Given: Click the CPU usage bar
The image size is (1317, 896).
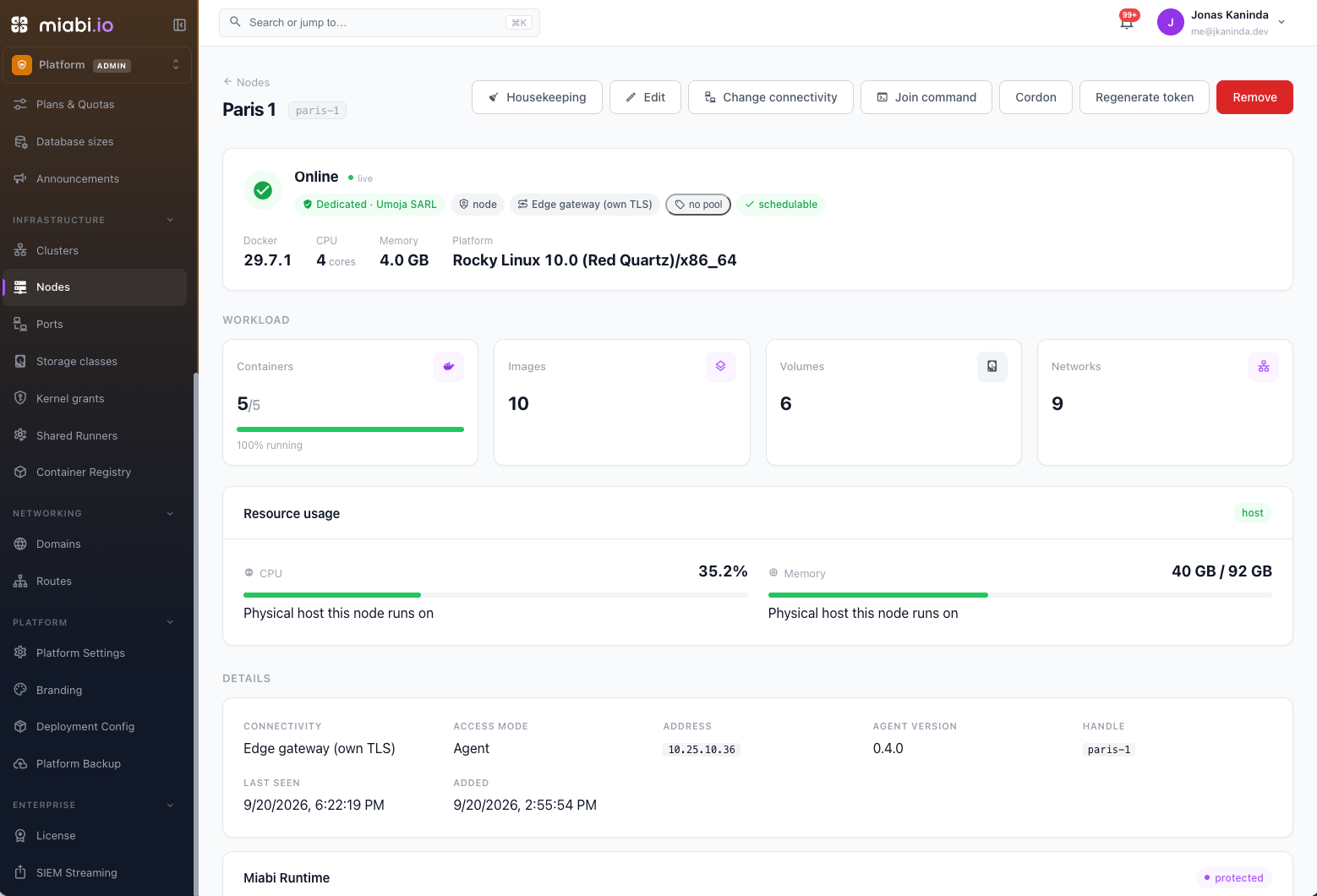Looking at the screenshot, I should coord(495,595).
